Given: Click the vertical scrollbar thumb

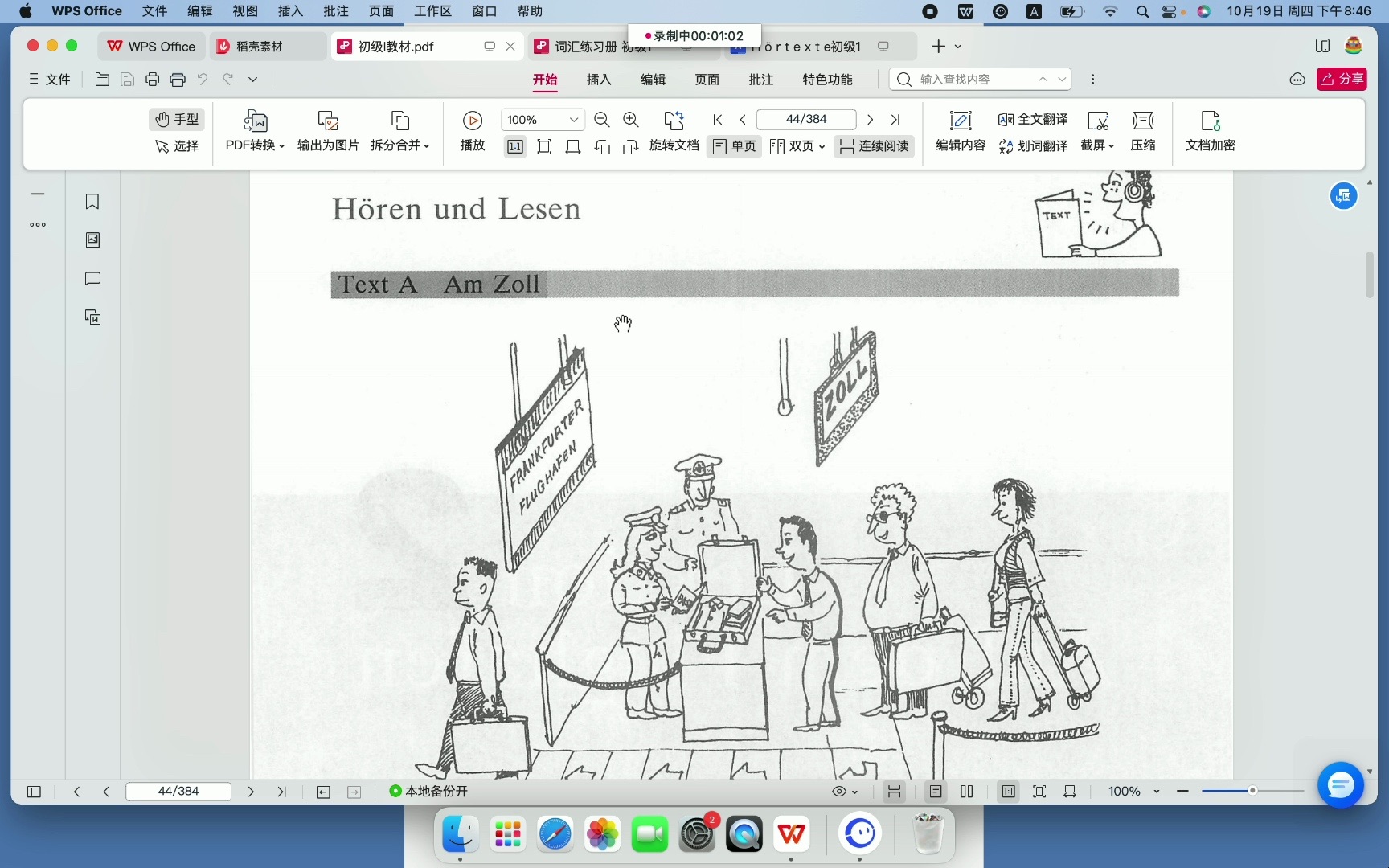Looking at the screenshot, I should (1370, 276).
